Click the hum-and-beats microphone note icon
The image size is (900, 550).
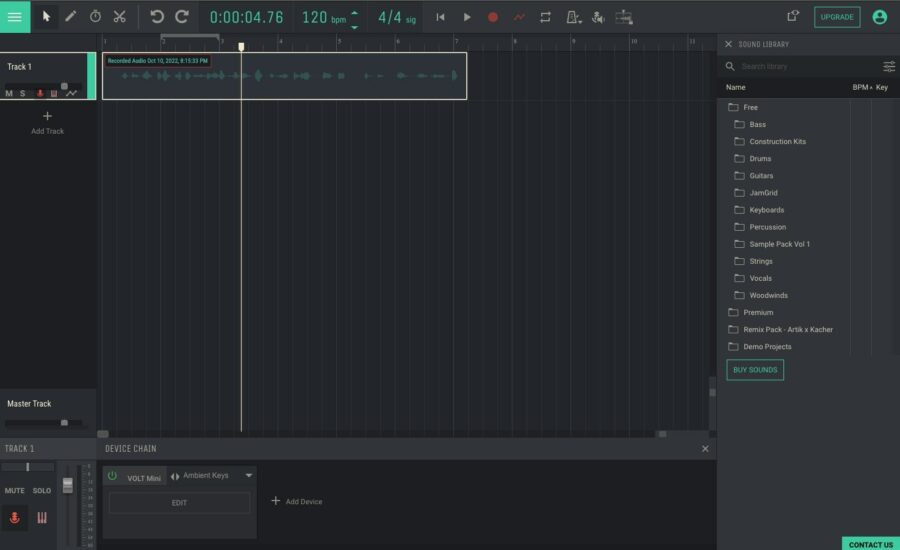pyautogui.click(x=598, y=17)
